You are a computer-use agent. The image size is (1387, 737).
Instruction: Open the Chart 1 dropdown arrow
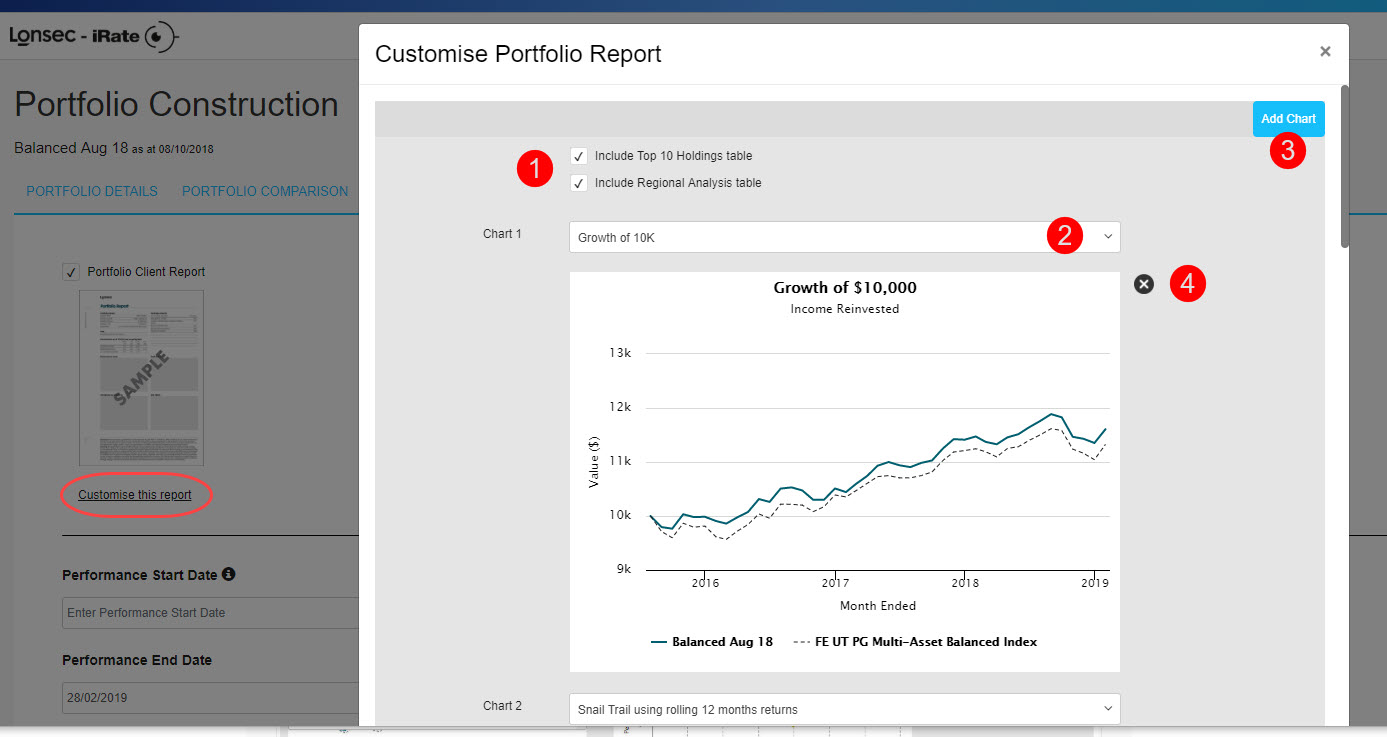click(x=1107, y=237)
